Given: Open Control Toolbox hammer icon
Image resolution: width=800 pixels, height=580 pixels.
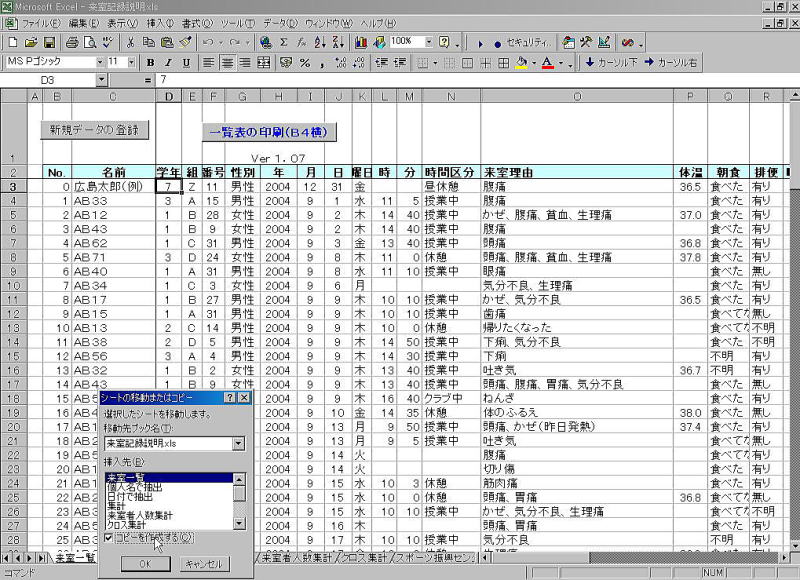Looking at the screenshot, I should pos(586,42).
